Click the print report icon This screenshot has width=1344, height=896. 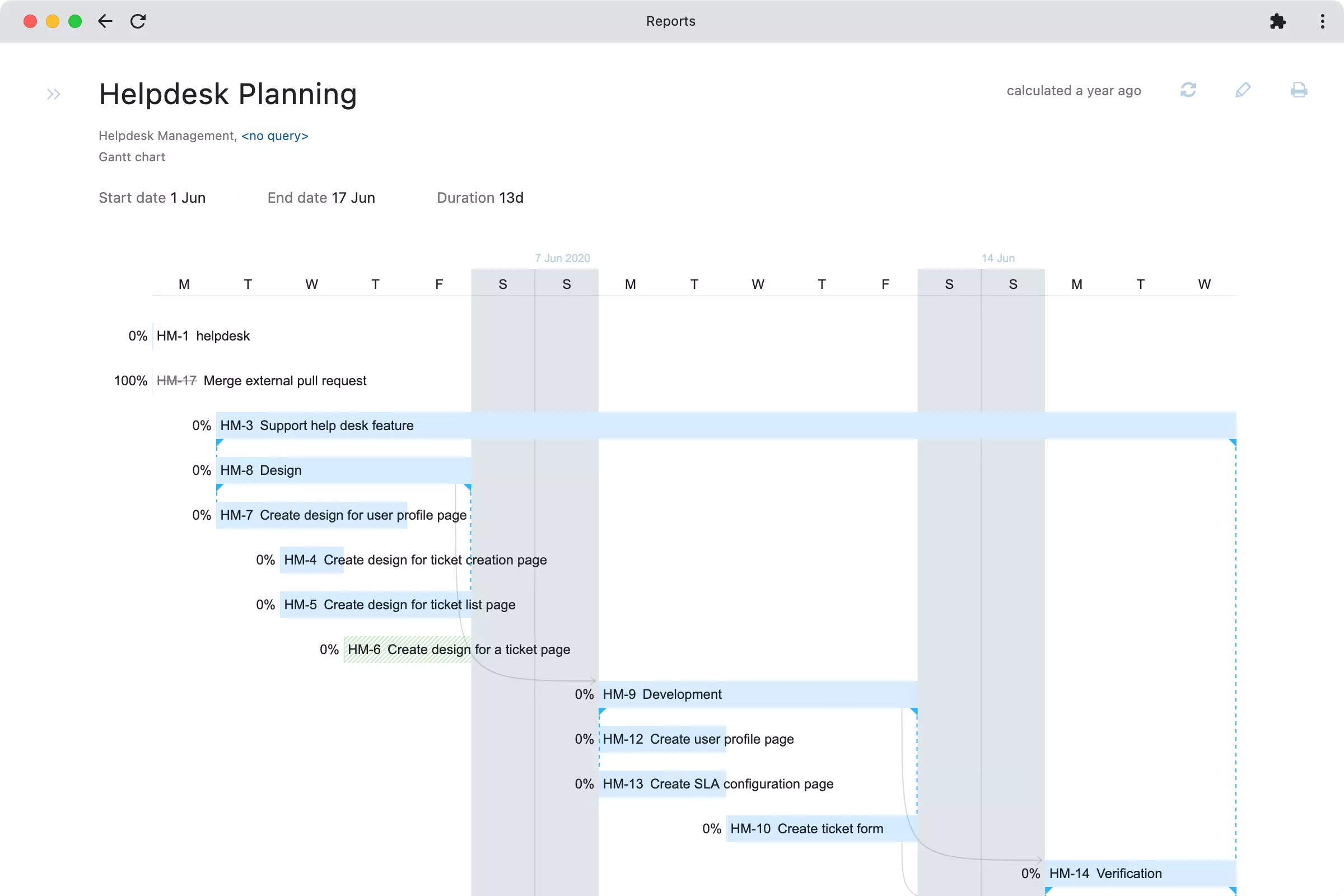(x=1298, y=90)
